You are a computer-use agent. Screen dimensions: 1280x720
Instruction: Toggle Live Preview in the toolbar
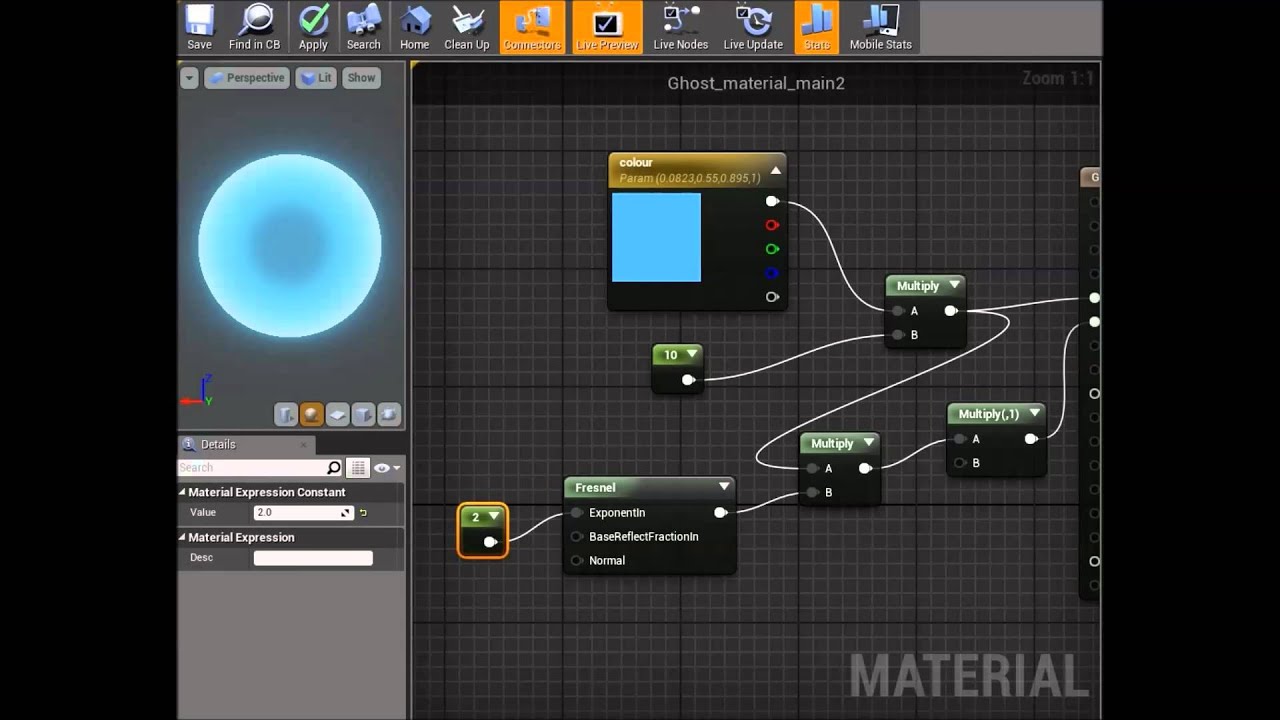606,27
